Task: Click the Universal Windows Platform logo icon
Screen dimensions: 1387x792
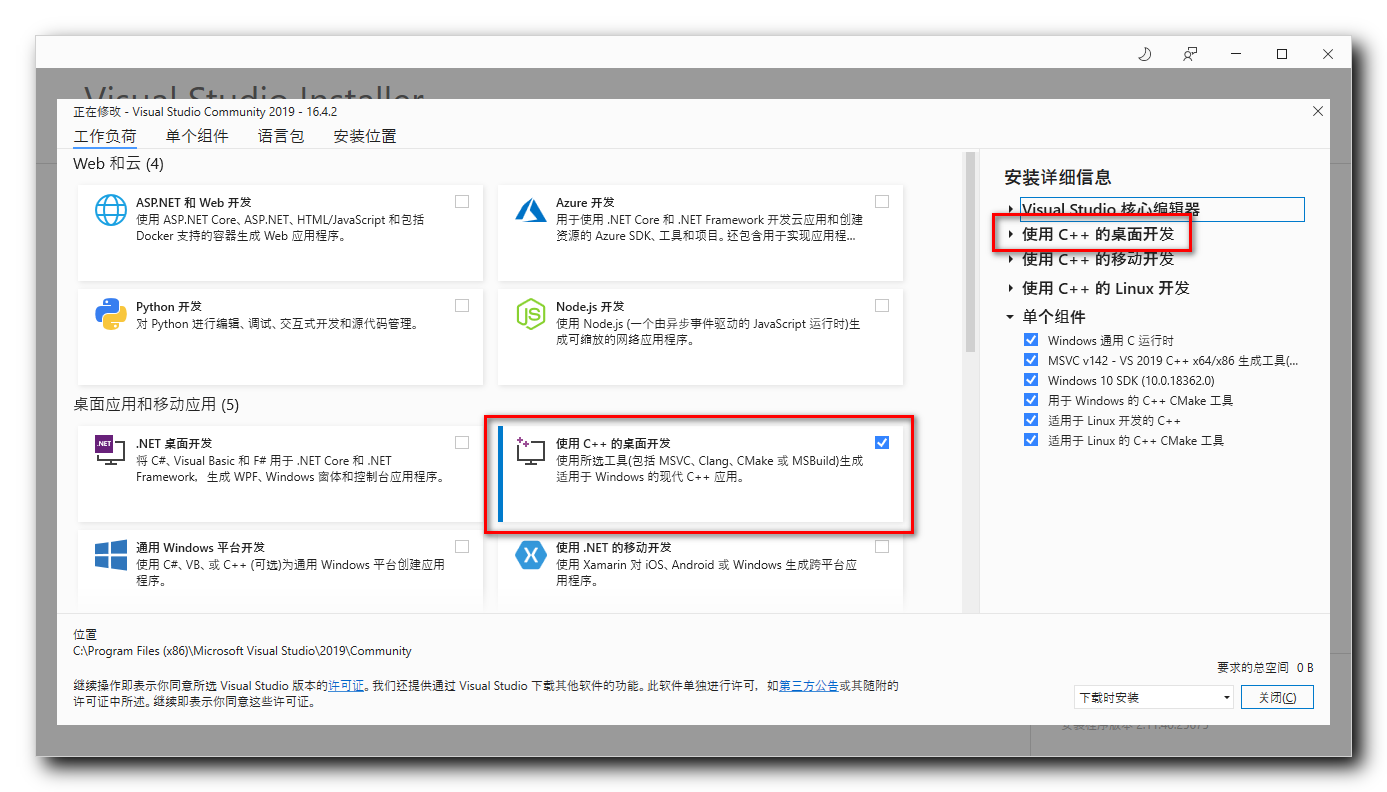Action: tap(111, 555)
